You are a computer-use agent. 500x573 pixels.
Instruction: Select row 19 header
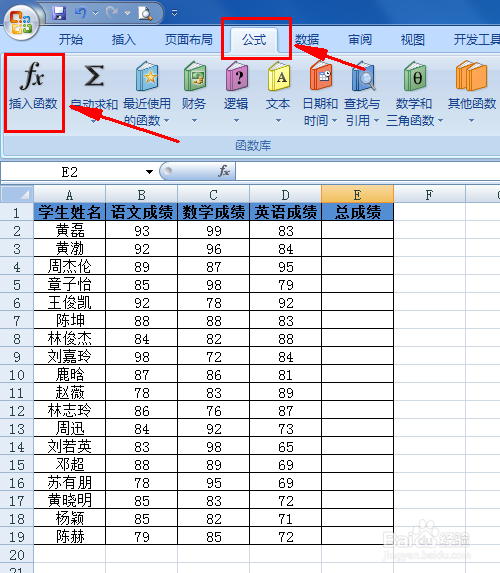click(17, 536)
